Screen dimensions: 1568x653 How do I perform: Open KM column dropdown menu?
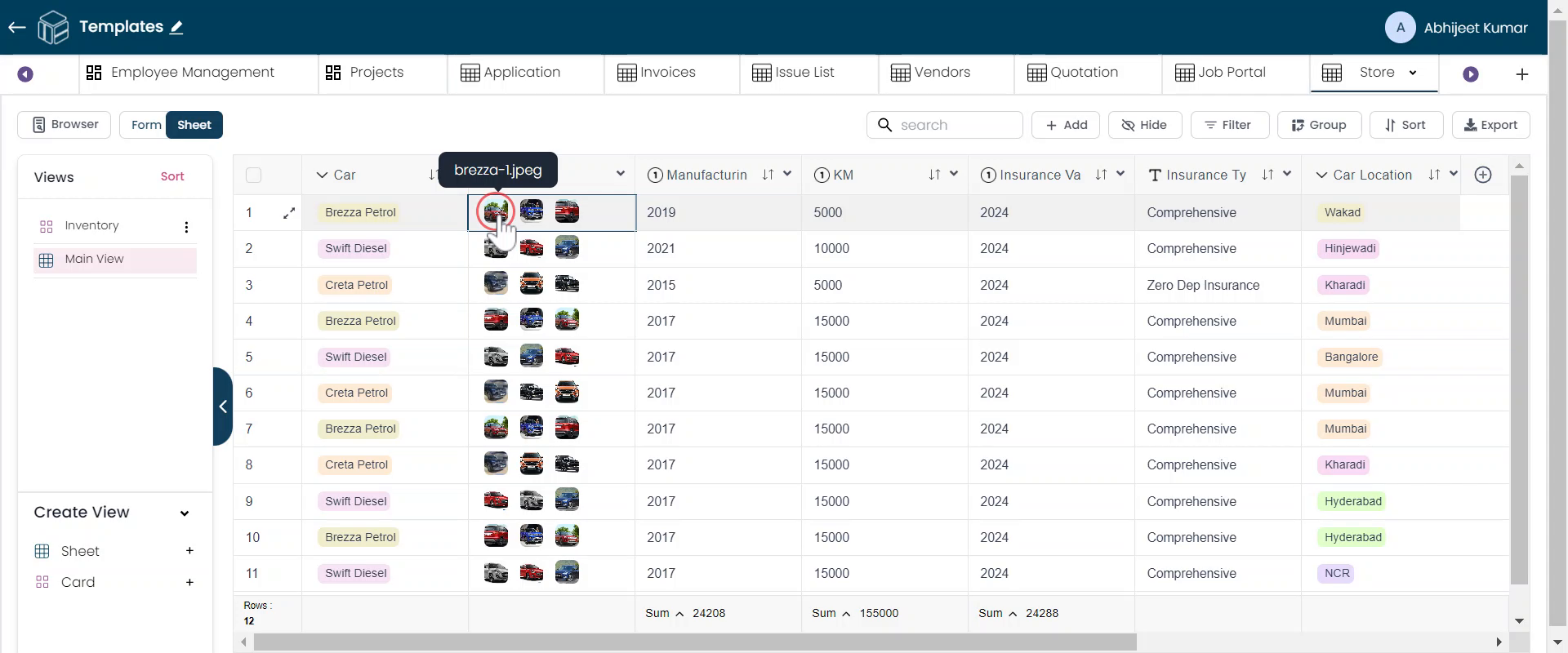click(953, 174)
